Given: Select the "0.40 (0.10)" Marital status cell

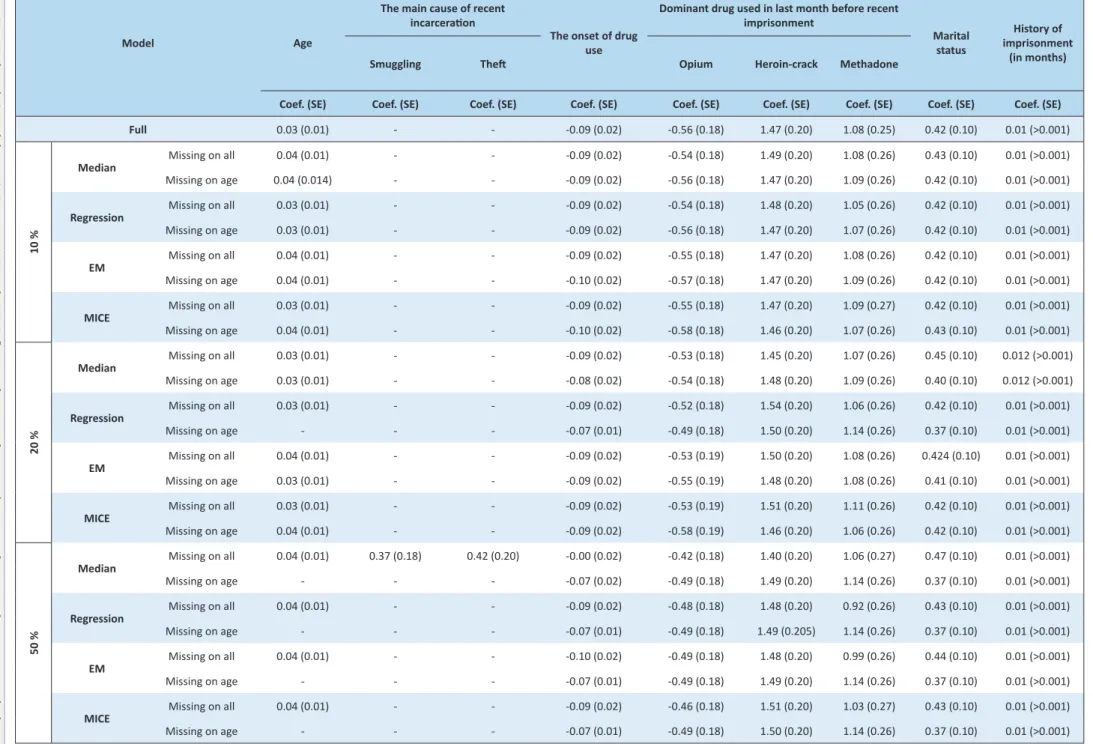Looking at the screenshot, I should tap(951, 380).
